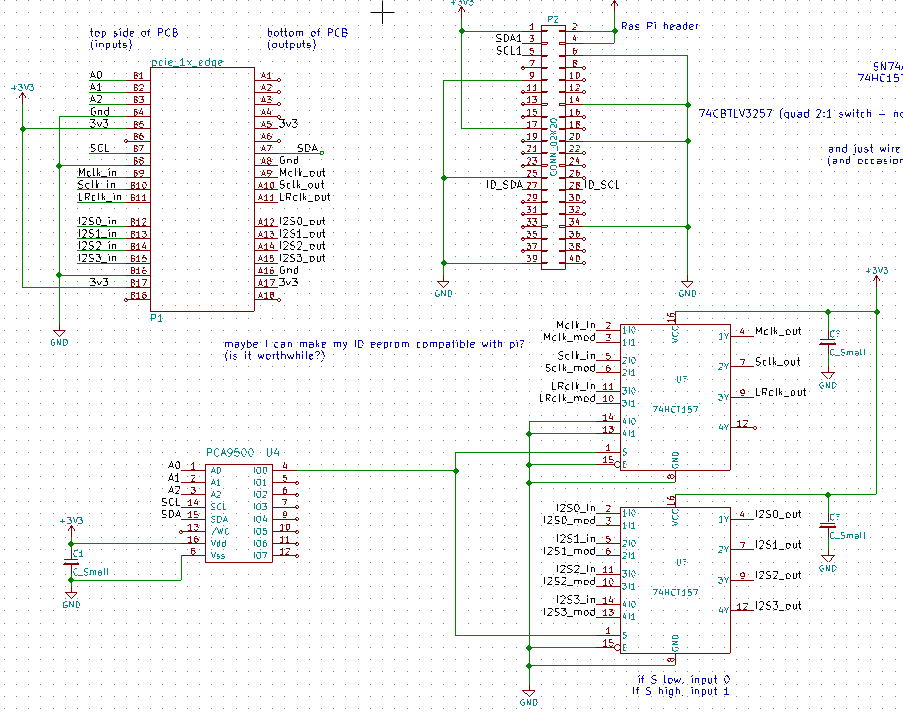Select the LRclk_in label at pin B11

(x=100, y=197)
